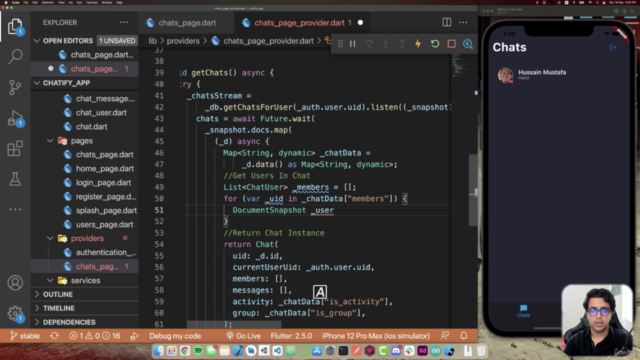This screenshot has height=360, width=640.
Task: Open Run and Debug view
Action: (15, 119)
